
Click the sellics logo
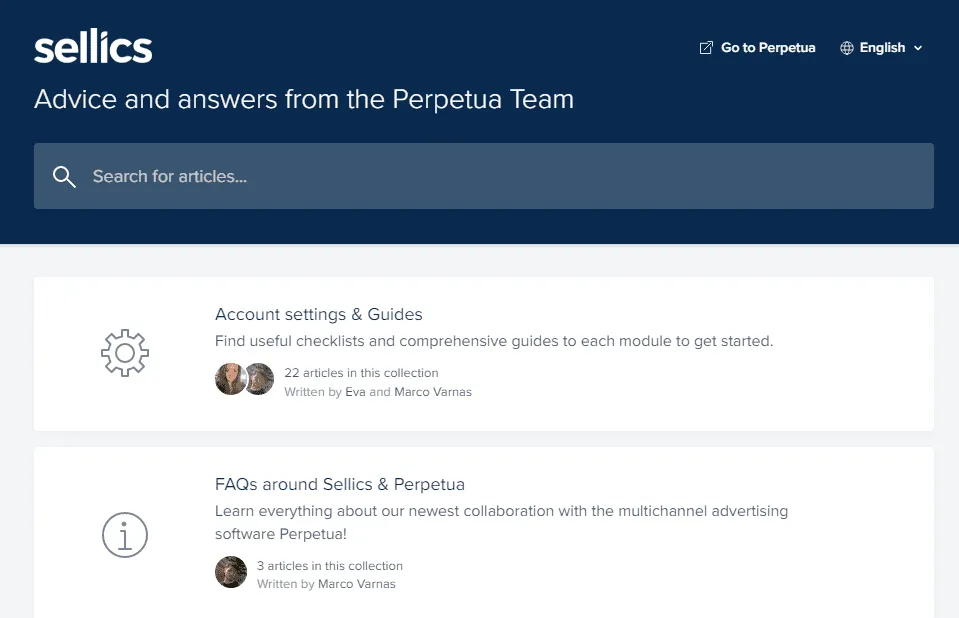click(x=93, y=45)
